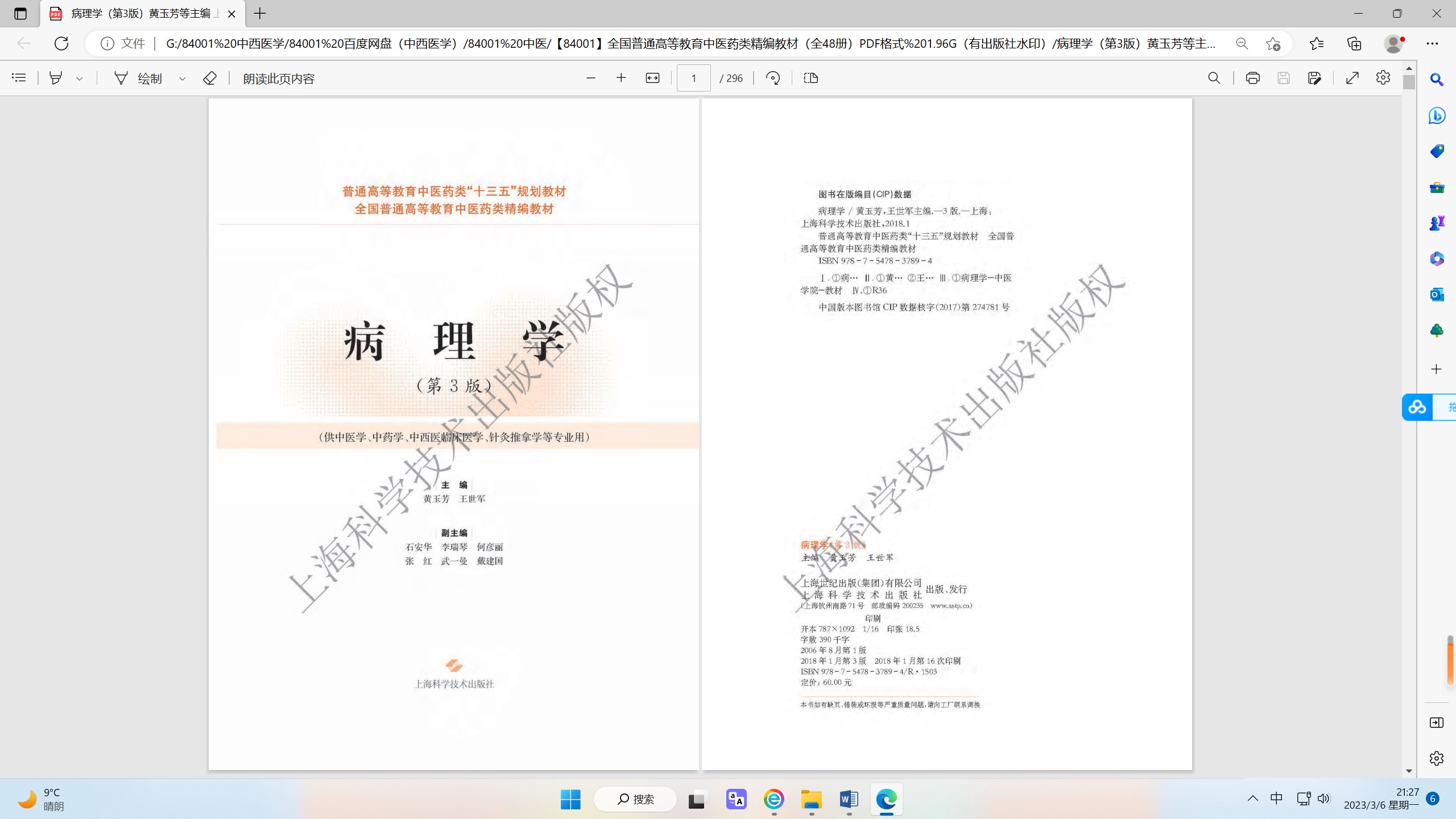The image size is (1456, 819).
Task: Select the Eraser tool
Action: click(x=209, y=78)
